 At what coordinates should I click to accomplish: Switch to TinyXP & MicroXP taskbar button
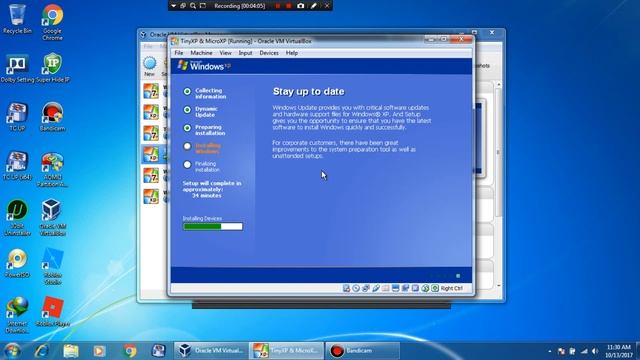coord(287,351)
